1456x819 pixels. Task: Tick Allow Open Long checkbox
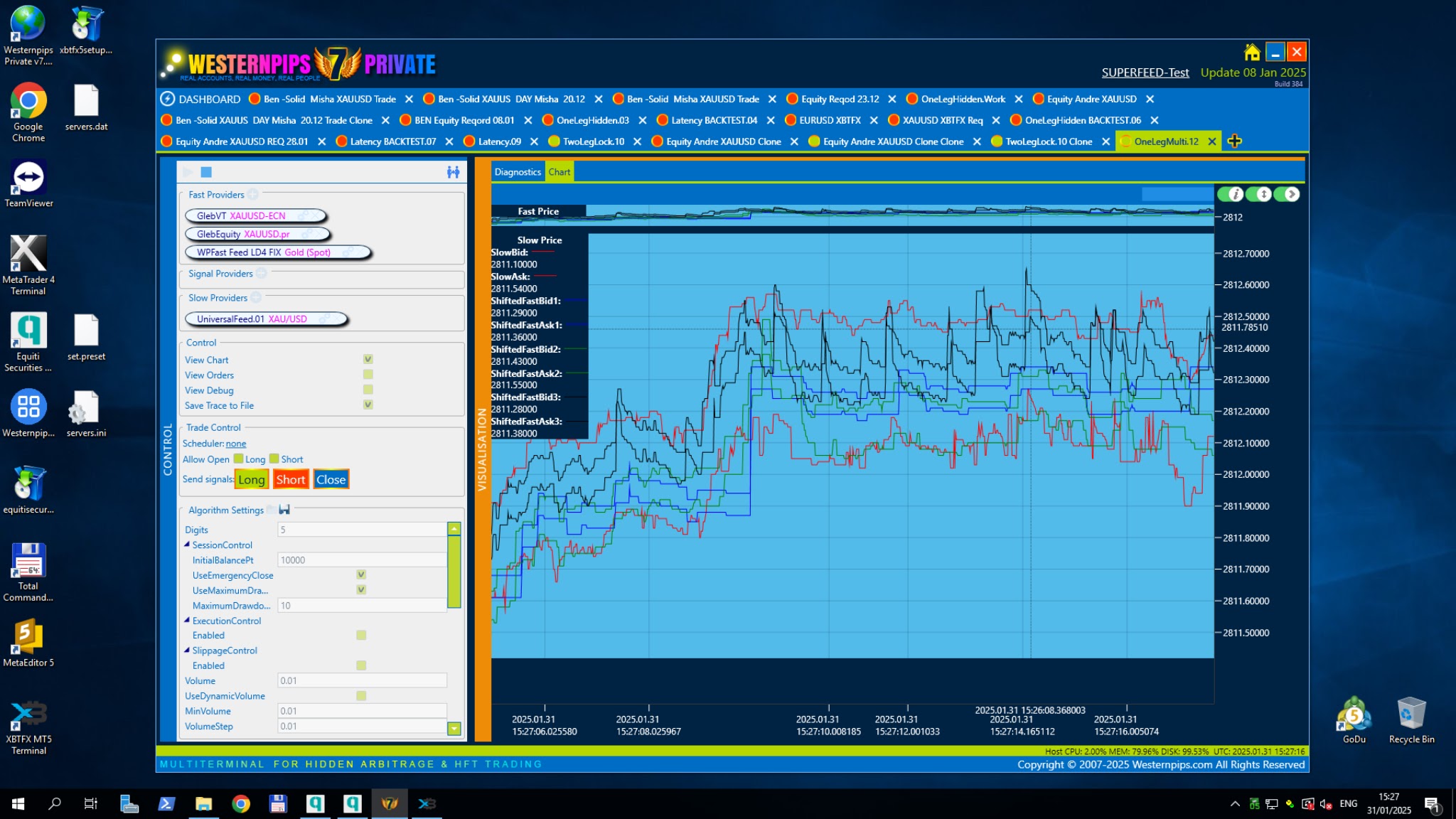tap(239, 459)
